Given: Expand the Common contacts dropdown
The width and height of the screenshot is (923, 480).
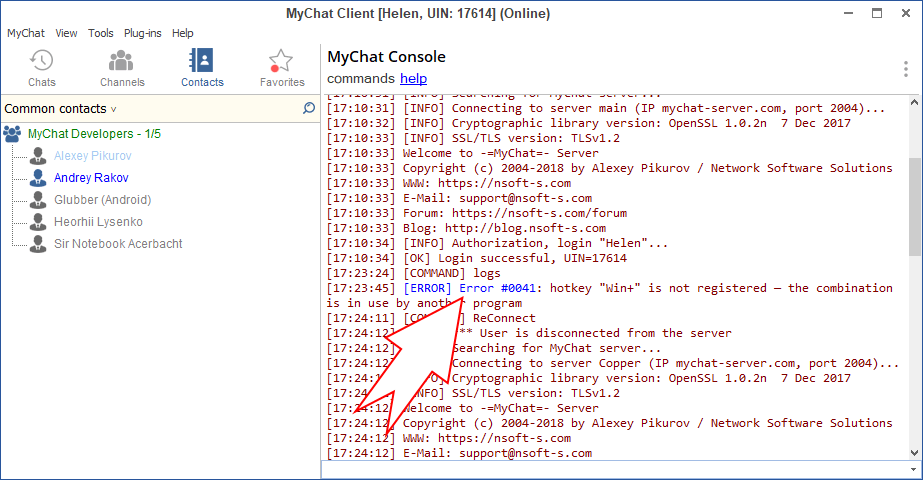Looking at the screenshot, I should tap(60, 108).
